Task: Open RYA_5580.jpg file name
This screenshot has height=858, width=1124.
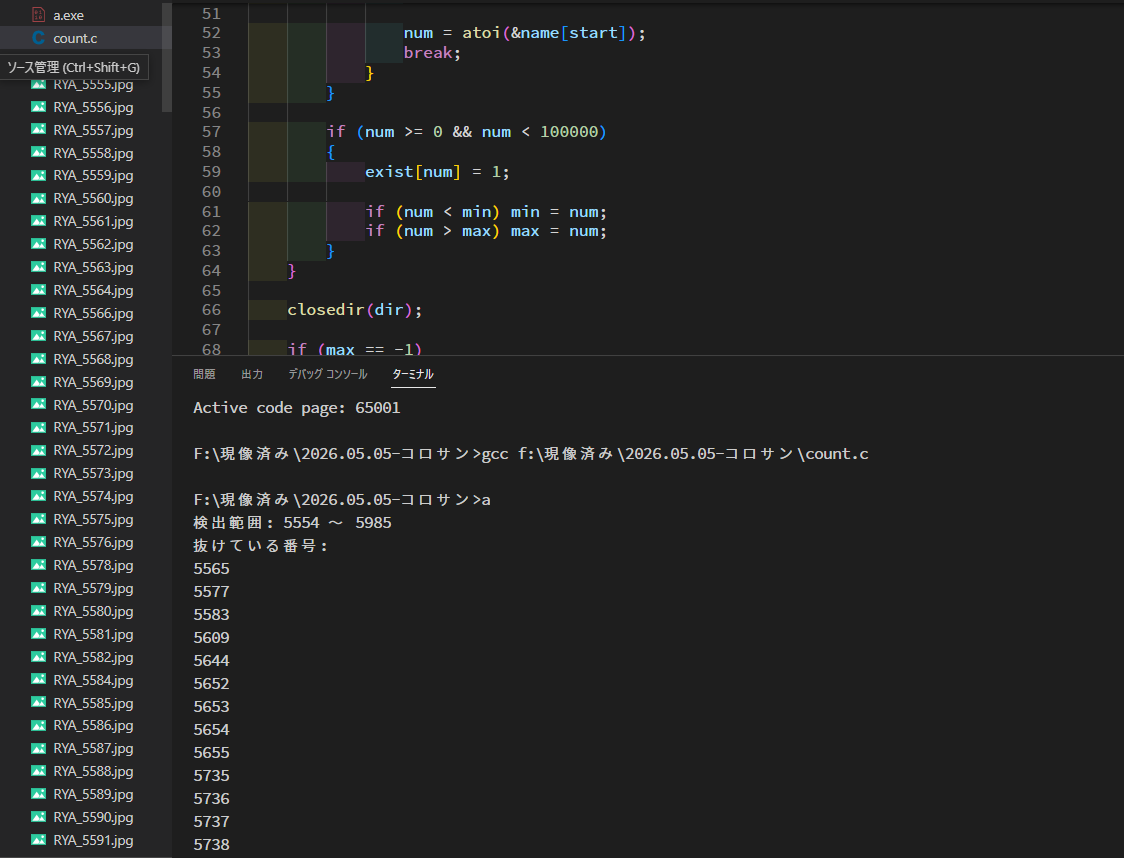Action: click(x=93, y=611)
